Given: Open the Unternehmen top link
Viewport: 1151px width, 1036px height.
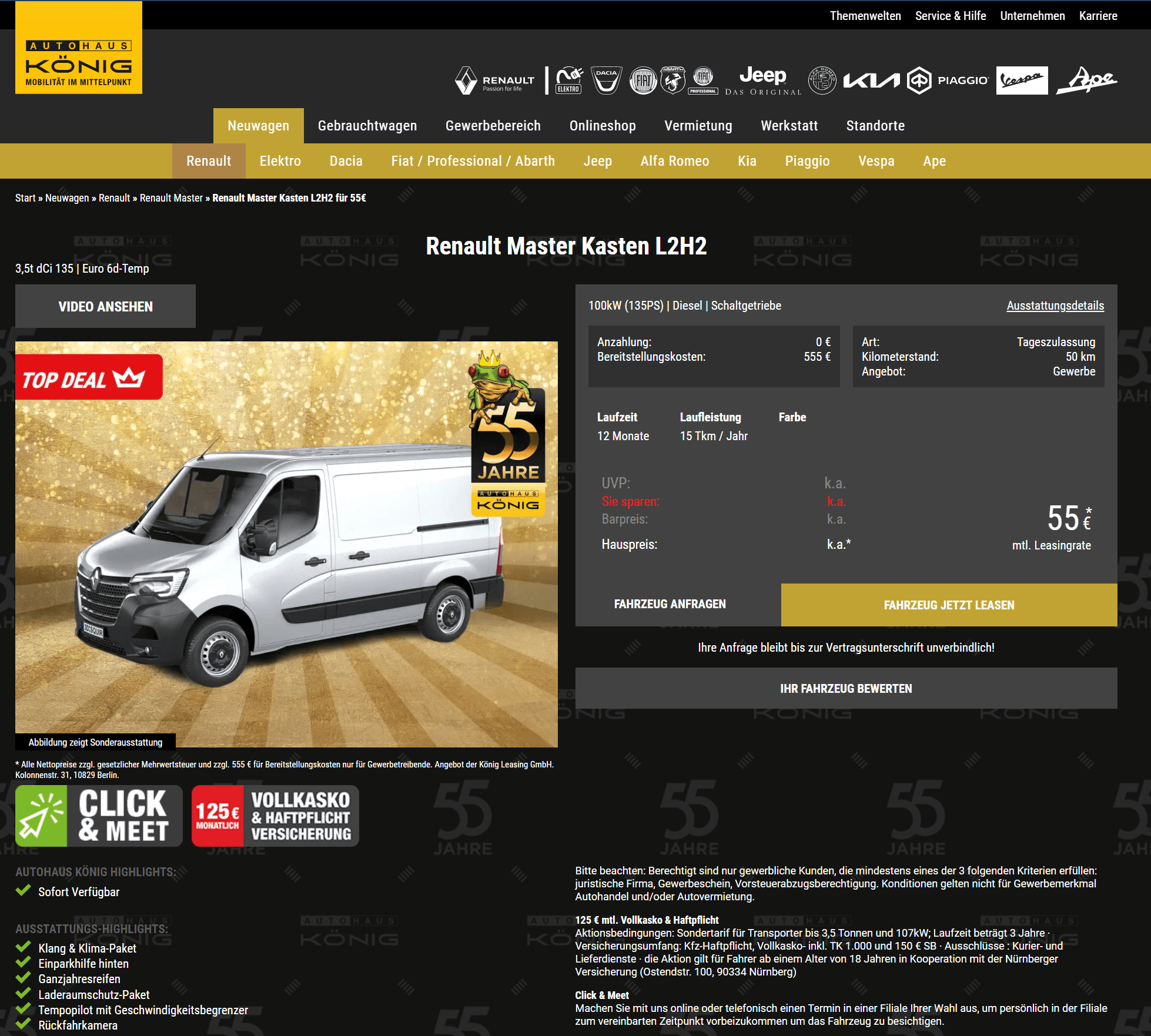Looking at the screenshot, I should 1033,16.
